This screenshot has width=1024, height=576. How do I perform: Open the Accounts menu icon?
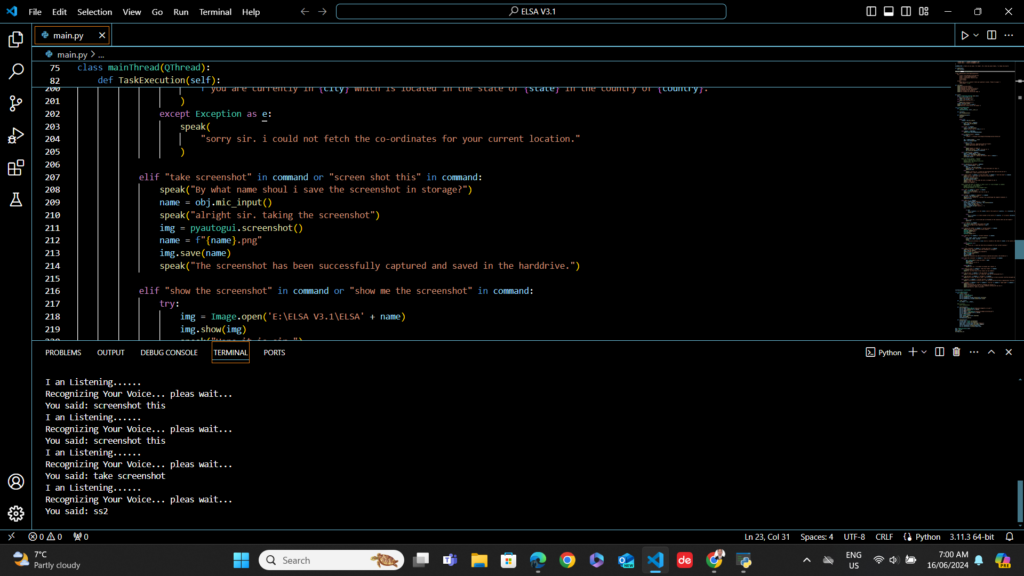click(x=16, y=482)
